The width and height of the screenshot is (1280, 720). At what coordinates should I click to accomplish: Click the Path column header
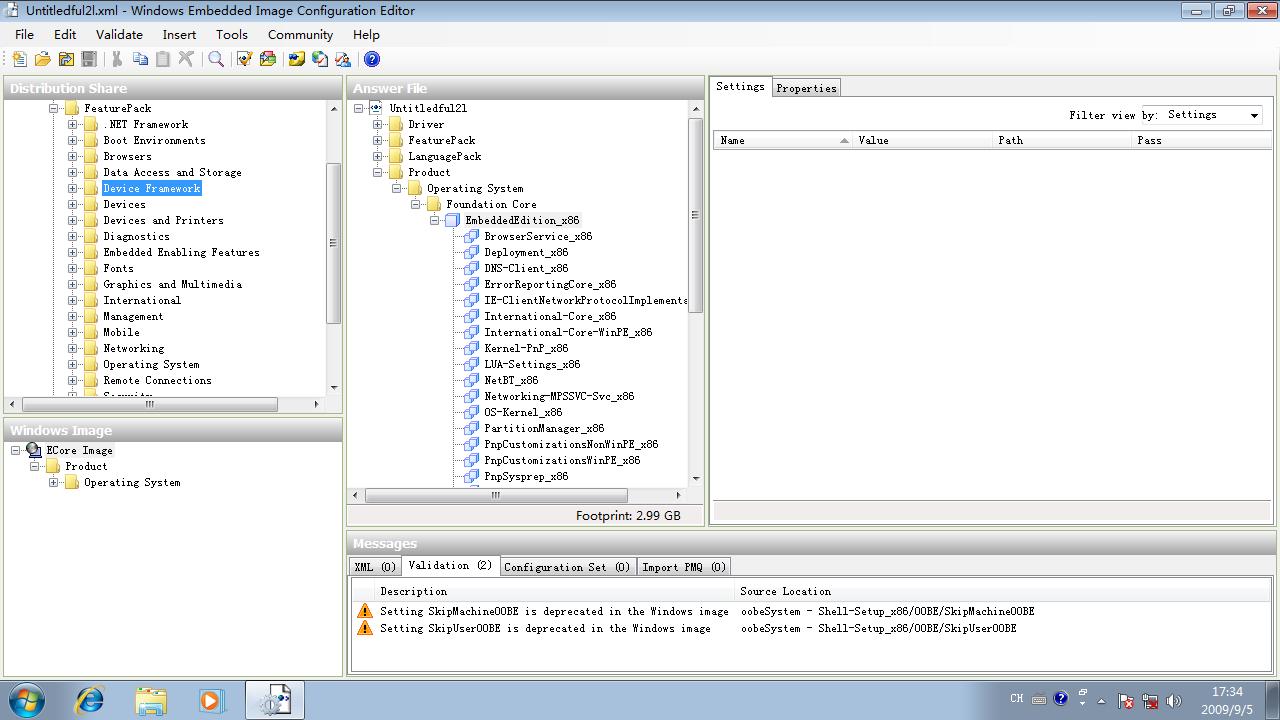[x=1062, y=140]
